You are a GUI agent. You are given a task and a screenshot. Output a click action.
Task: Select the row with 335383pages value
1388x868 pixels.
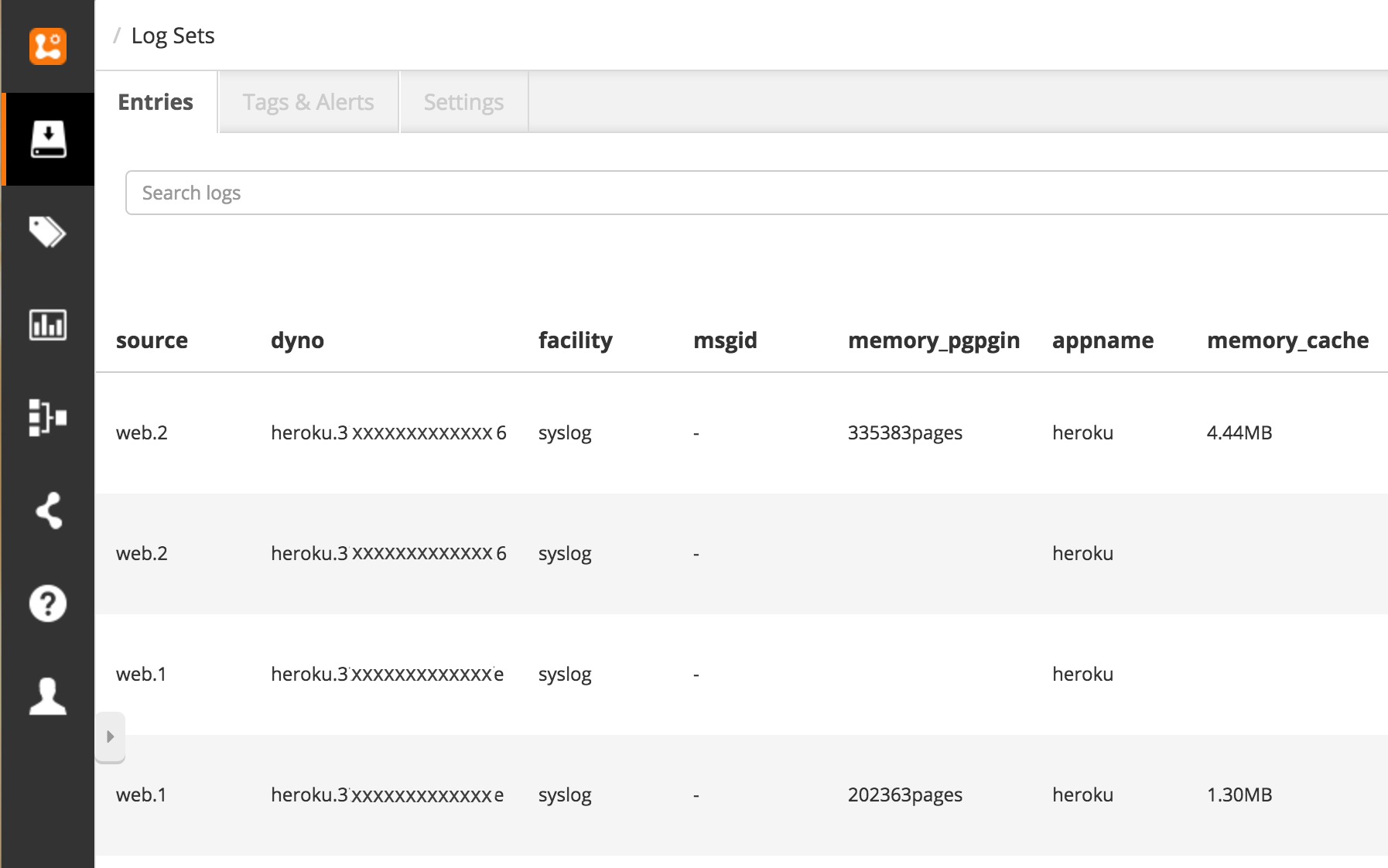coord(904,432)
